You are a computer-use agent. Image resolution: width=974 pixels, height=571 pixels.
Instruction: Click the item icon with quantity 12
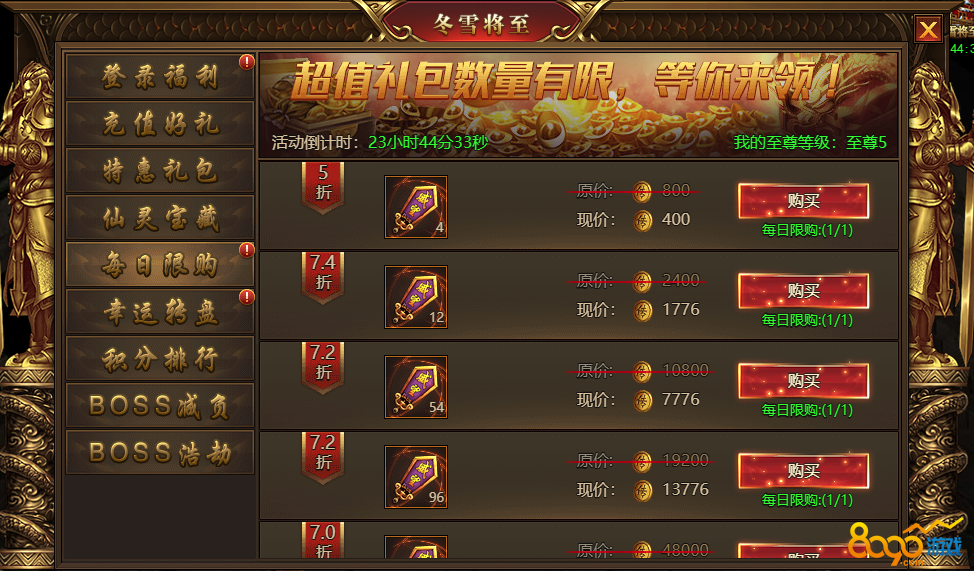[x=416, y=297]
